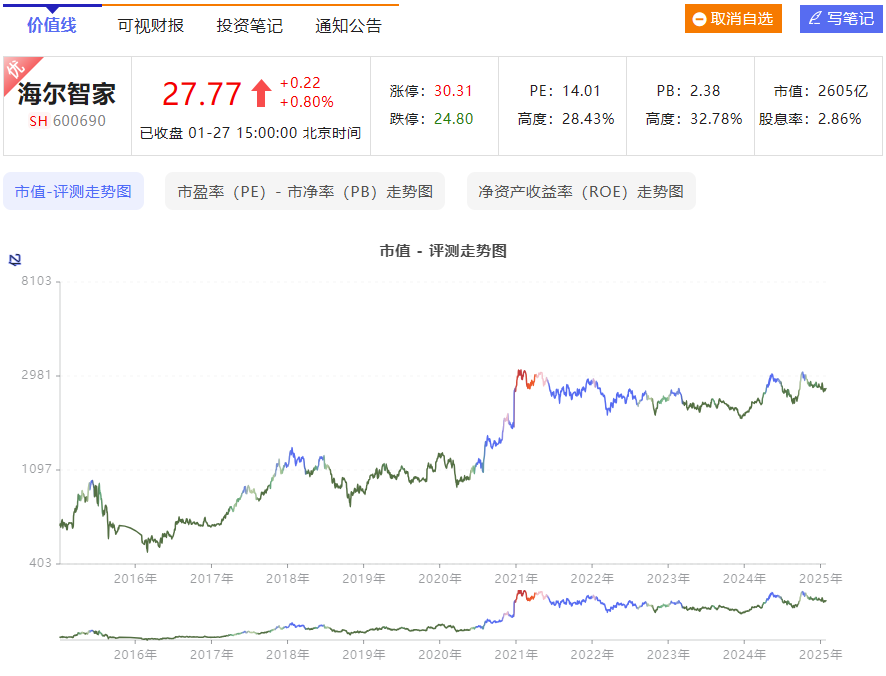
Task: Click the 取消自选 button
Action: 733,18
